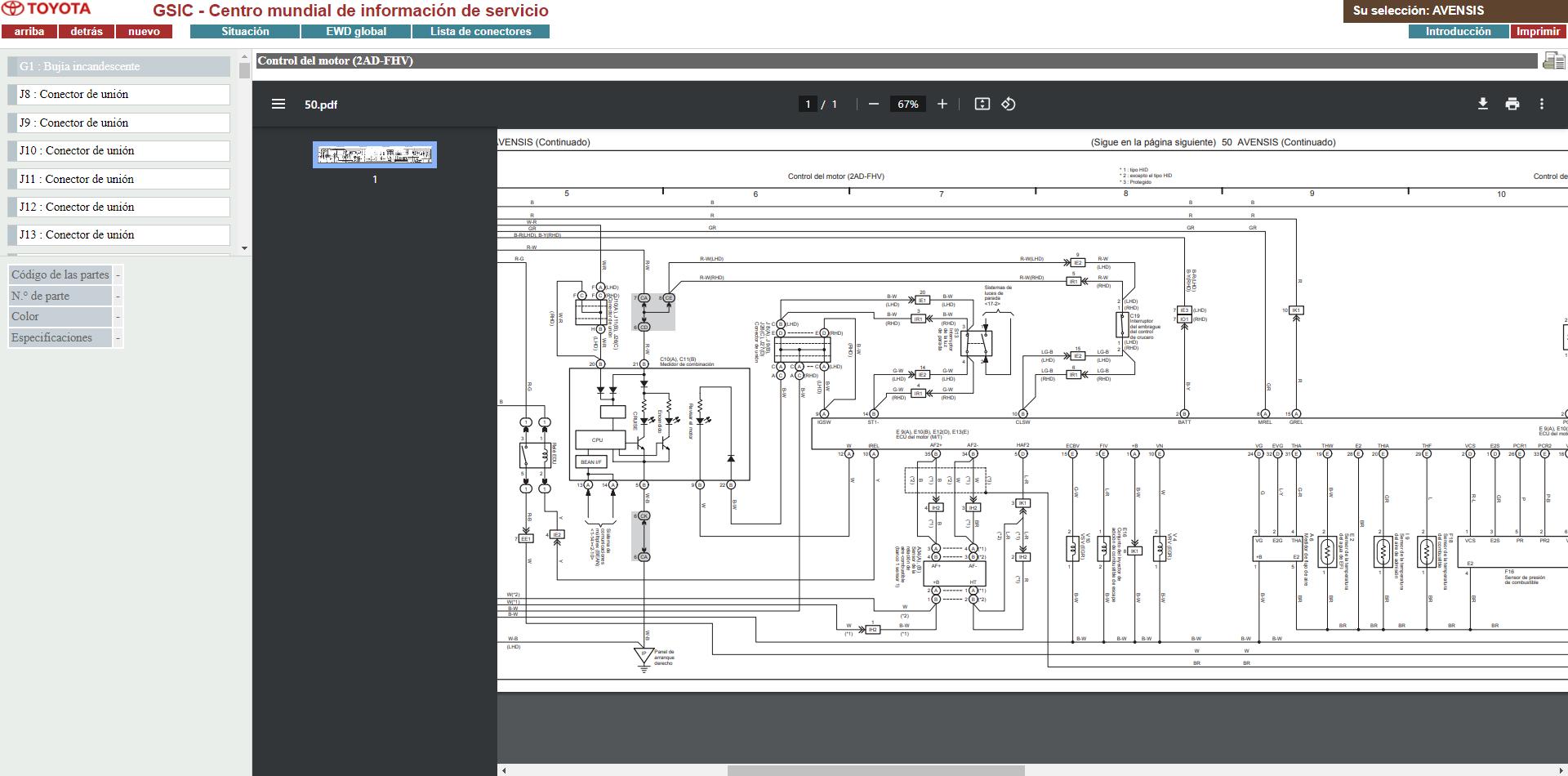Viewport: 1568px width, 776px height.
Task: Click the F16 Sensor de presión label
Action: point(1524,578)
